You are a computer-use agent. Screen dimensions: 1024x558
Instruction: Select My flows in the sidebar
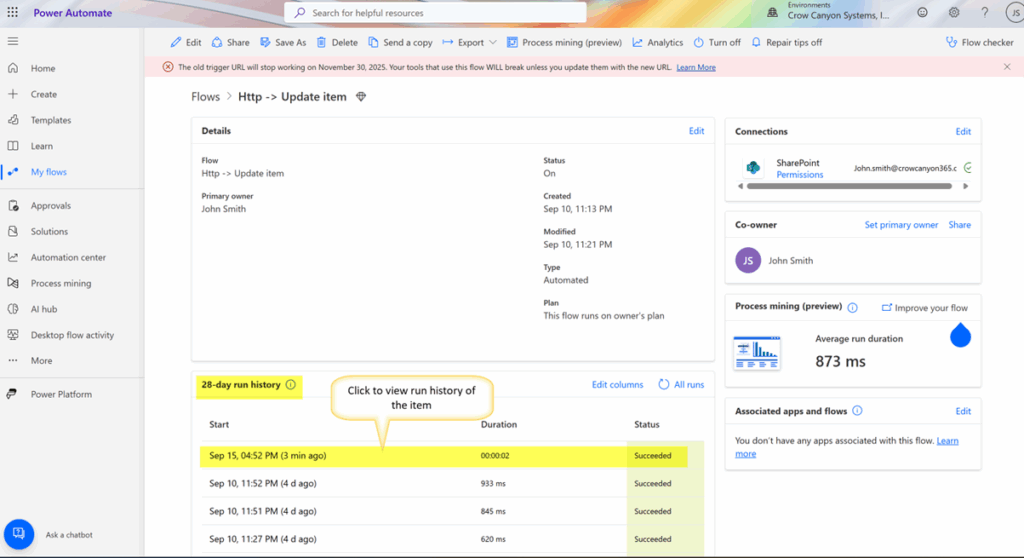click(x=48, y=172)
